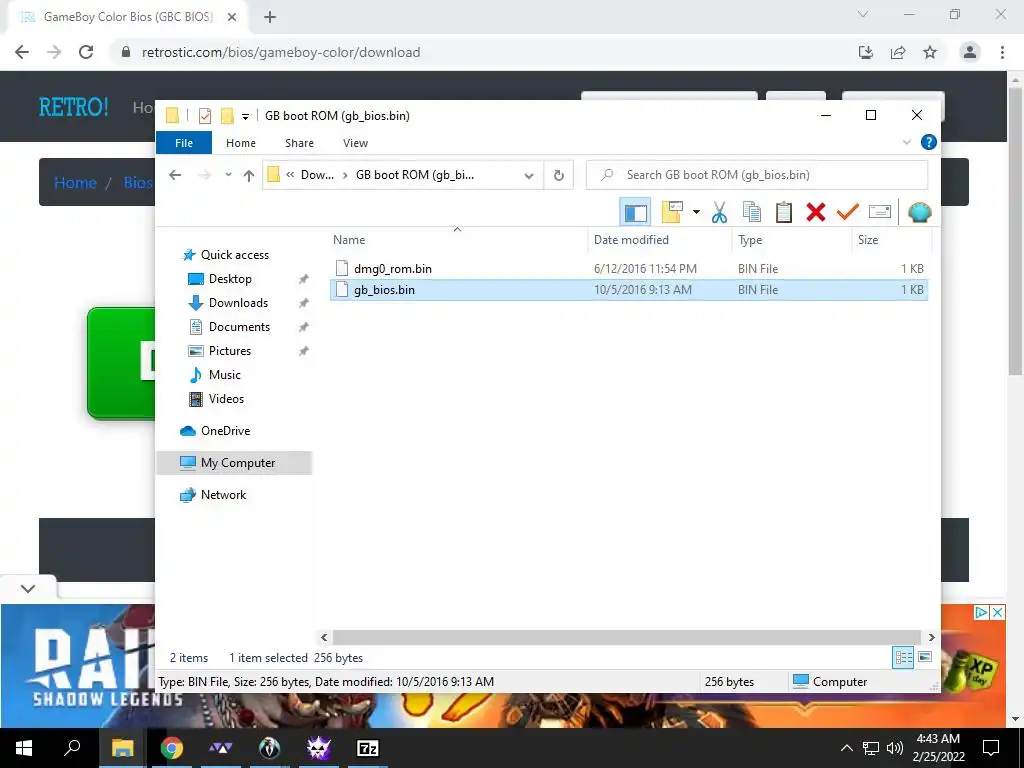Open Explorer help question mark icon
Screen dimensions: 1024x768
point(928,142)
